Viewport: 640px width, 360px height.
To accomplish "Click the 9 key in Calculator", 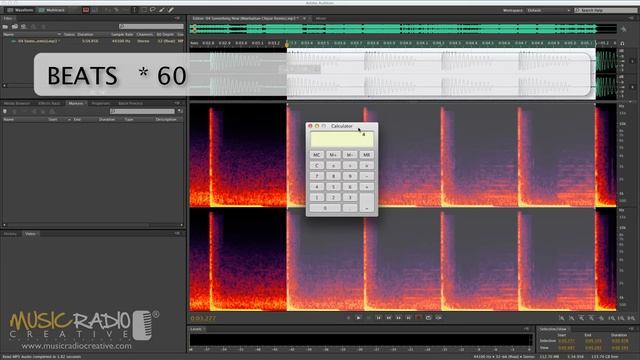I will [350, 176].
